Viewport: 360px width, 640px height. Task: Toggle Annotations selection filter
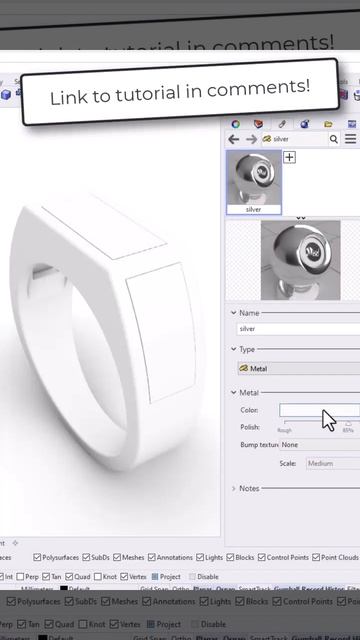(x=152, y=557)
